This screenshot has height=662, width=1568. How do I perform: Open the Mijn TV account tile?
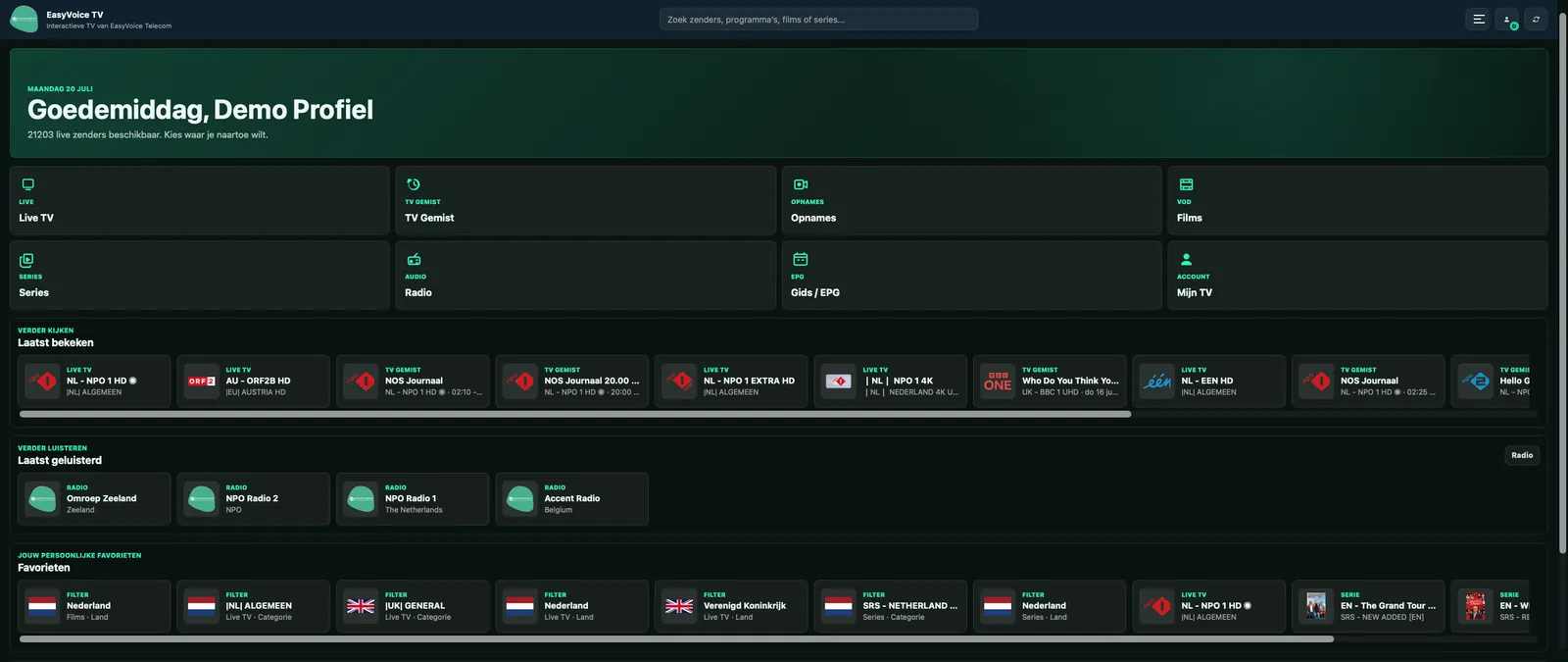(x=1357, y=276)
